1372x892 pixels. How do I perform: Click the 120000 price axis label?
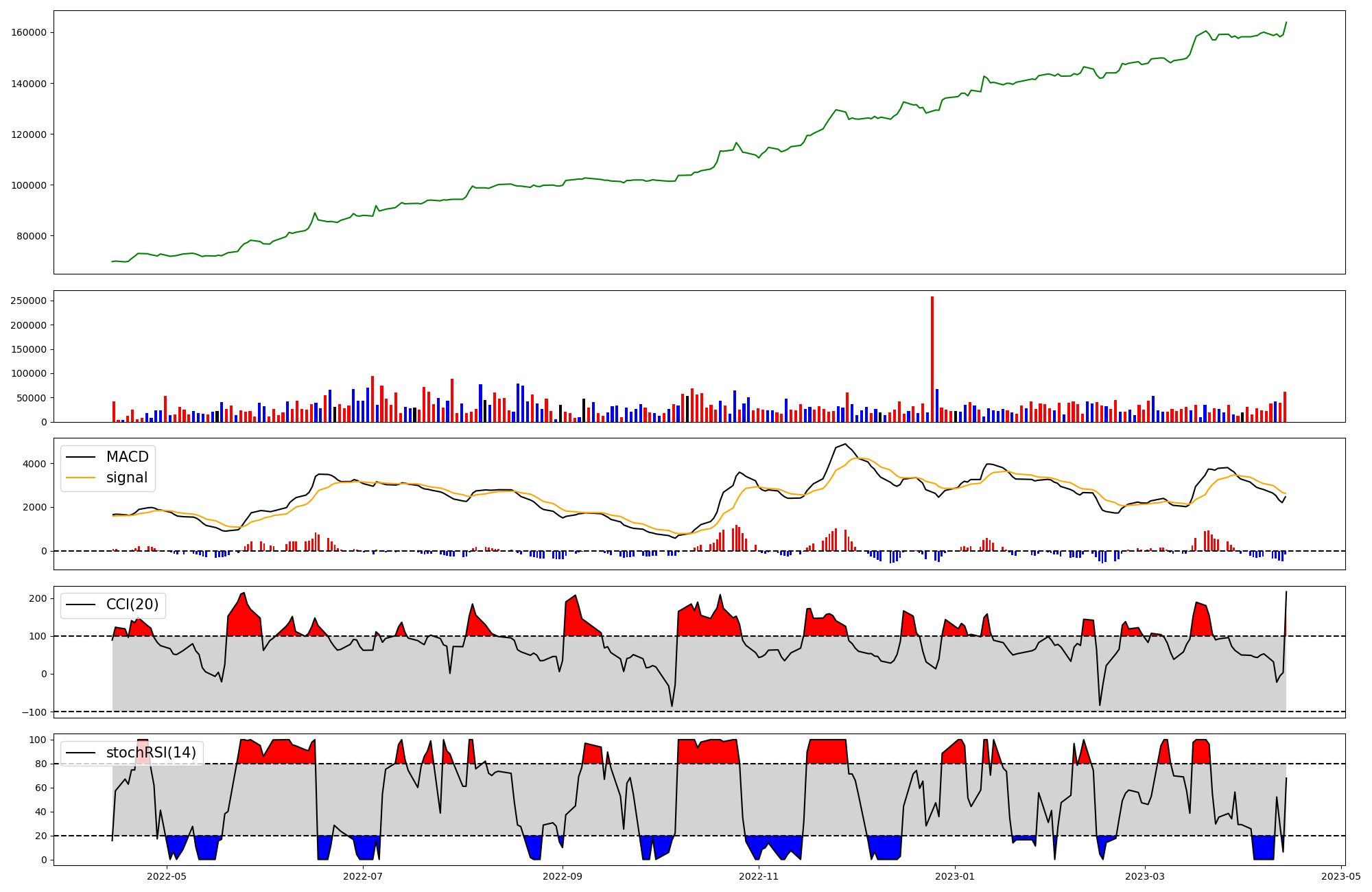(x=29, y=134)
